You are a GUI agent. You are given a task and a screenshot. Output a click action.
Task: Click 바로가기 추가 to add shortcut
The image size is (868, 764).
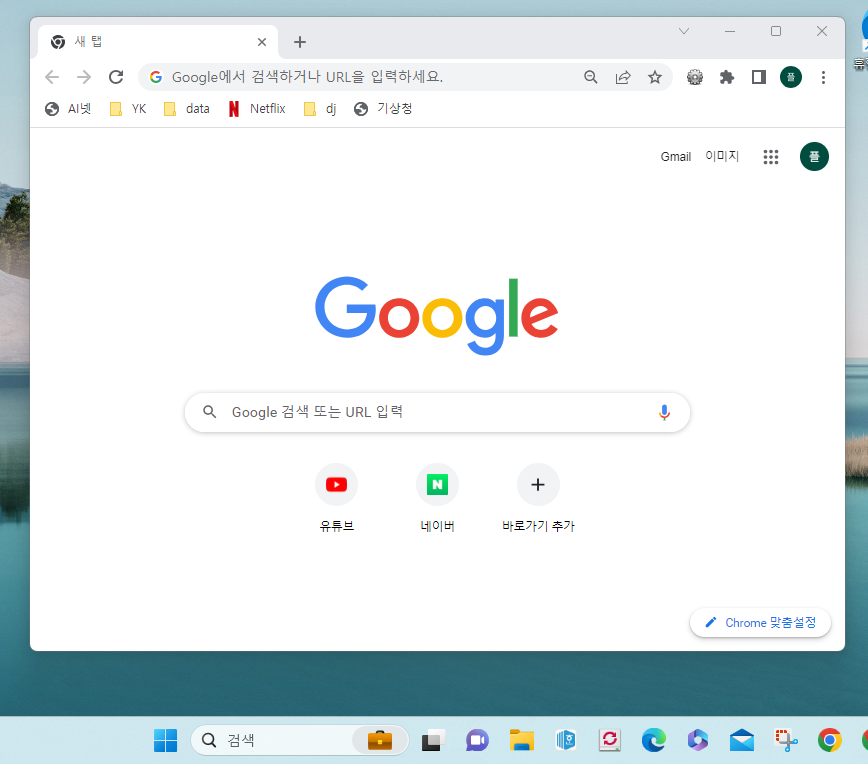click(x=538, y=498)
